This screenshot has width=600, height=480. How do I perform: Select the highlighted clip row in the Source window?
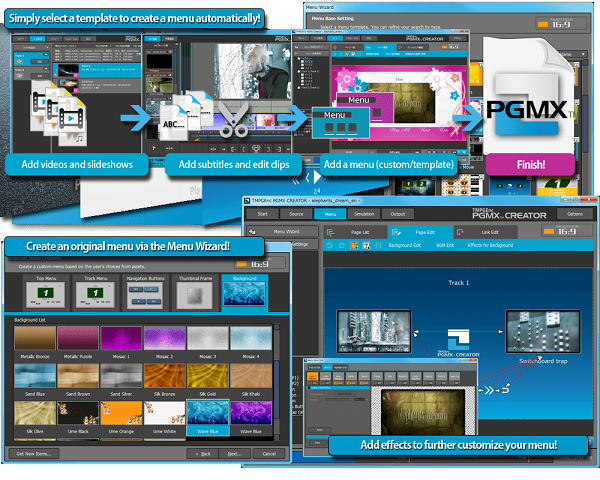coord(96,70)
